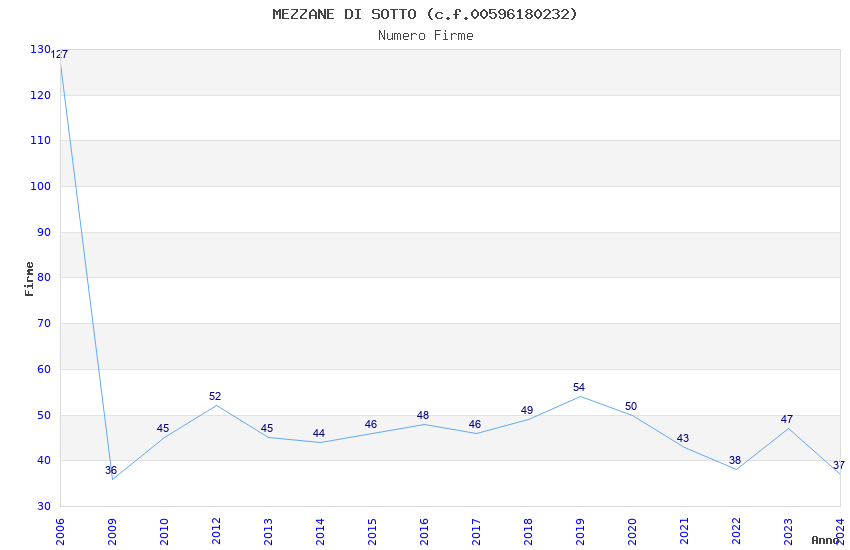Select the x-axis year 2021
850x550 pixels.
(x=685, y=532)
